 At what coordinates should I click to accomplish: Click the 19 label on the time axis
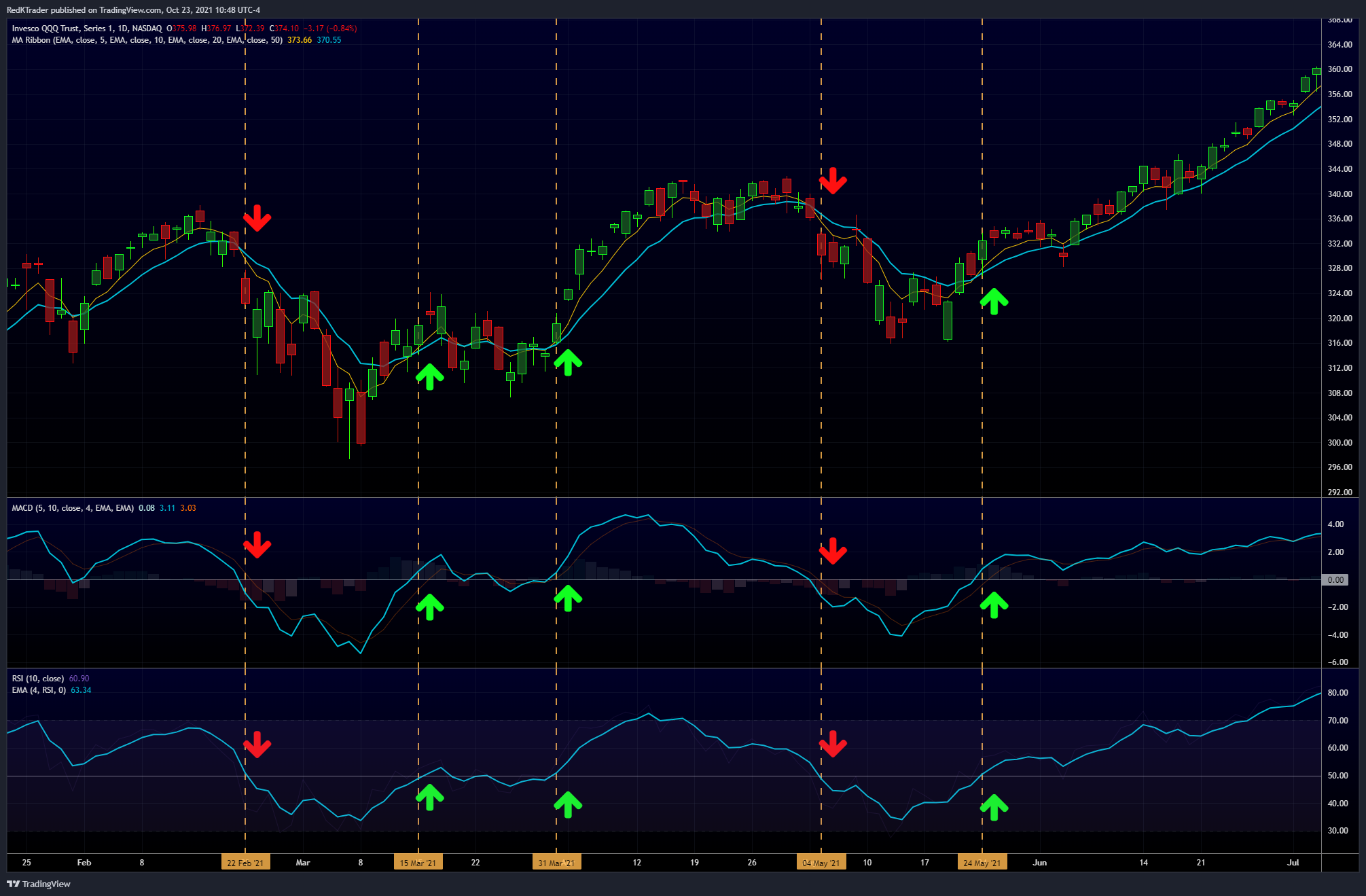pyautogui.click(x=694, y=863)
